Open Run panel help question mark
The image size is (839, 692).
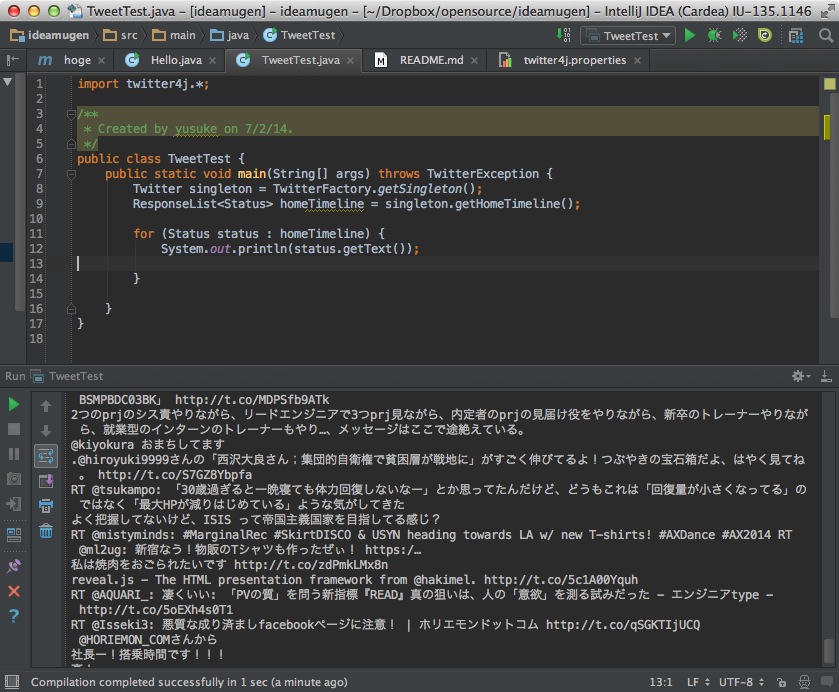[x=14, y=615]
